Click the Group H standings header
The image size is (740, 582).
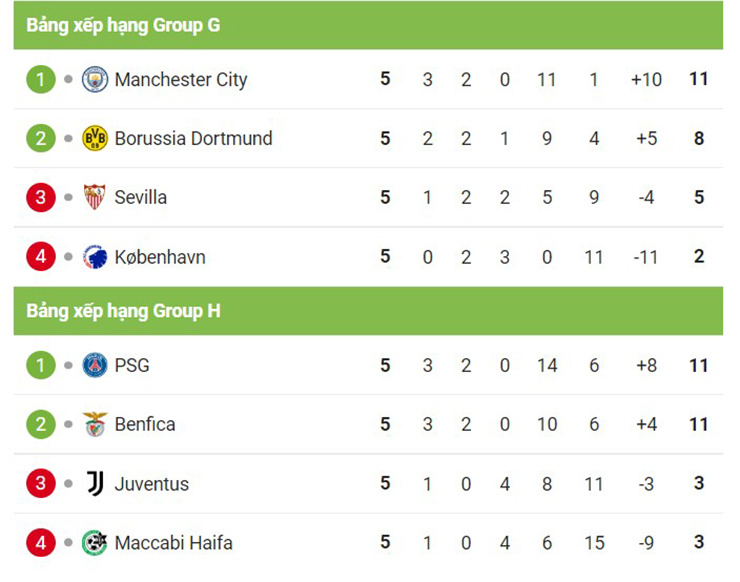368,311
